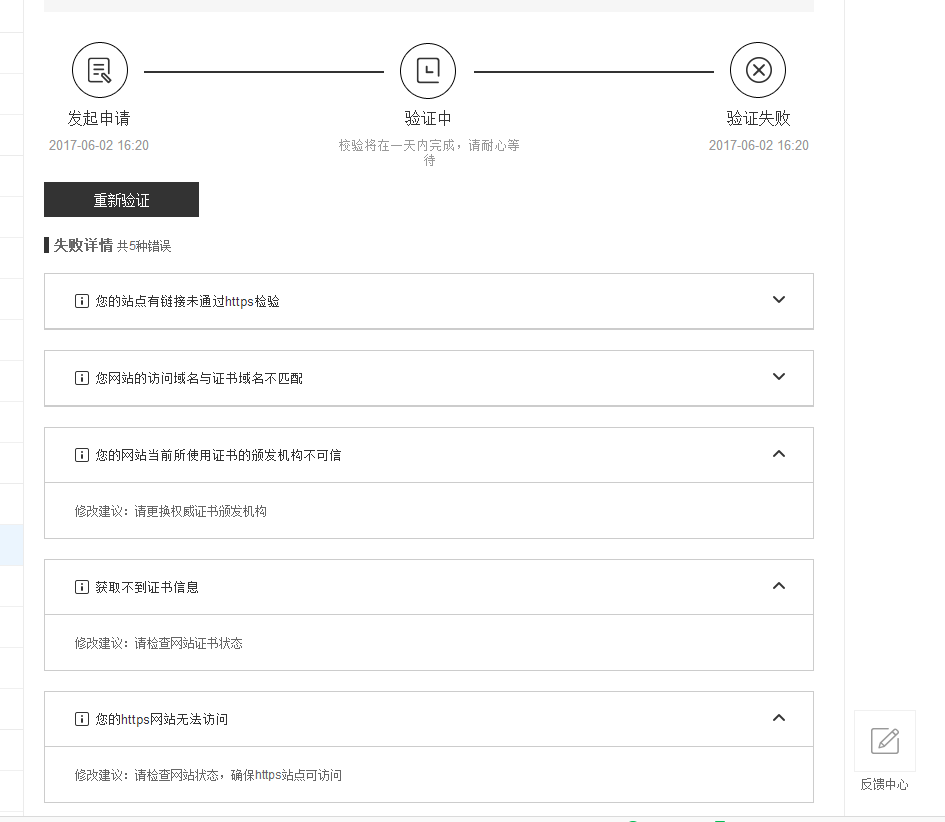
Task: Click the 验证失败 cross-circle icon
Action: click(758, 70)
